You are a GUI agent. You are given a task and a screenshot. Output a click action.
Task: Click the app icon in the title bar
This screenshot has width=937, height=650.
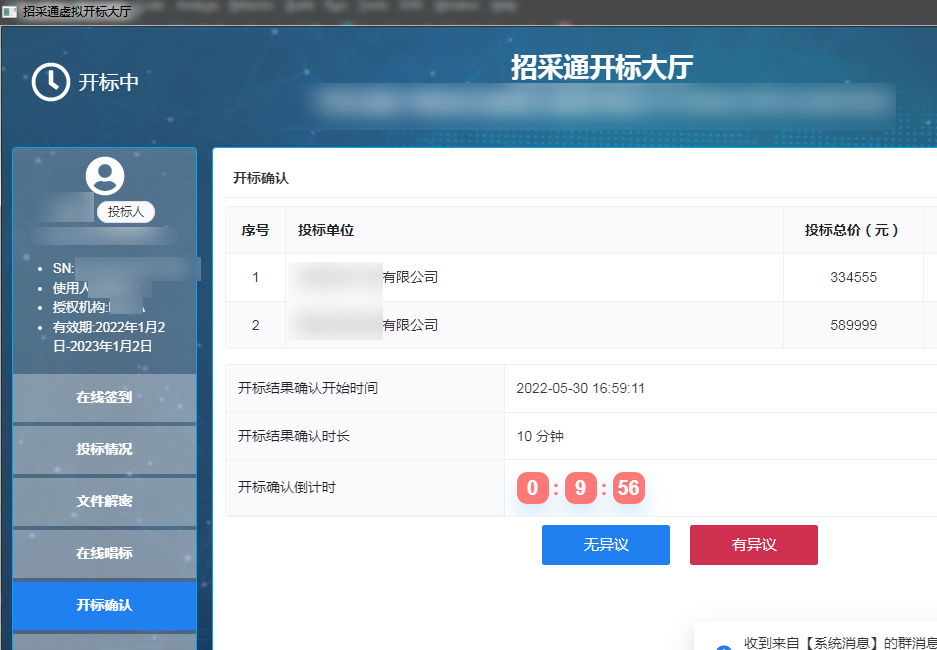9,11
